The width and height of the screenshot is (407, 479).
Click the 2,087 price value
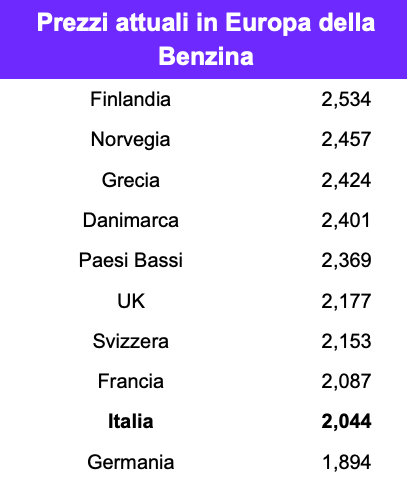pos(346,381)
